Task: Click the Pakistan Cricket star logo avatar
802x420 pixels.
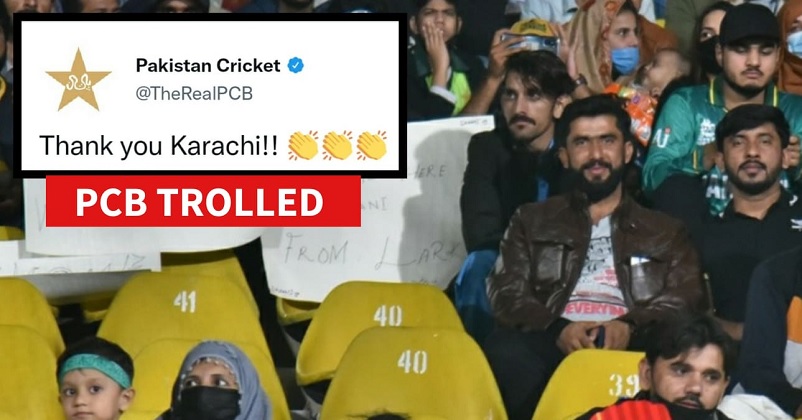Action: (x=78, y=80)
